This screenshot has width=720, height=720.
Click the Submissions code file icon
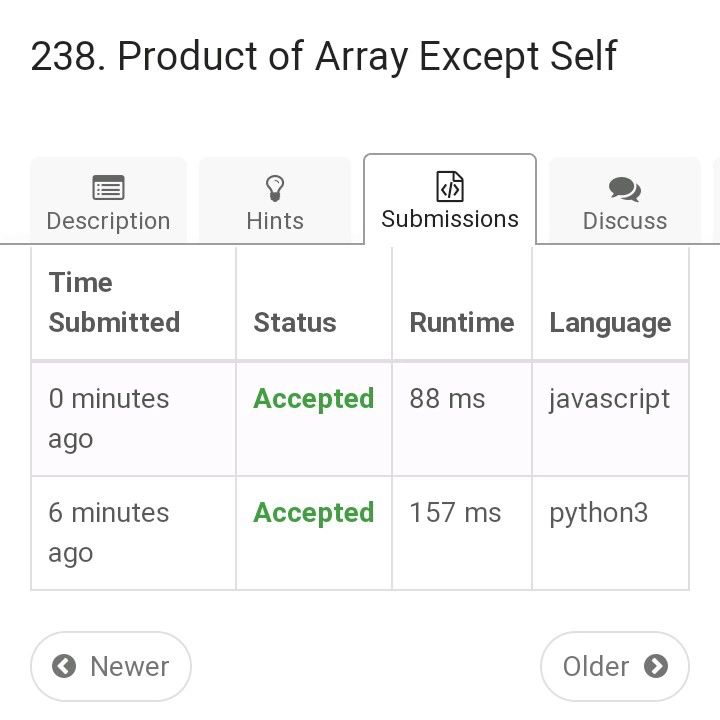[x=450, y=186]
